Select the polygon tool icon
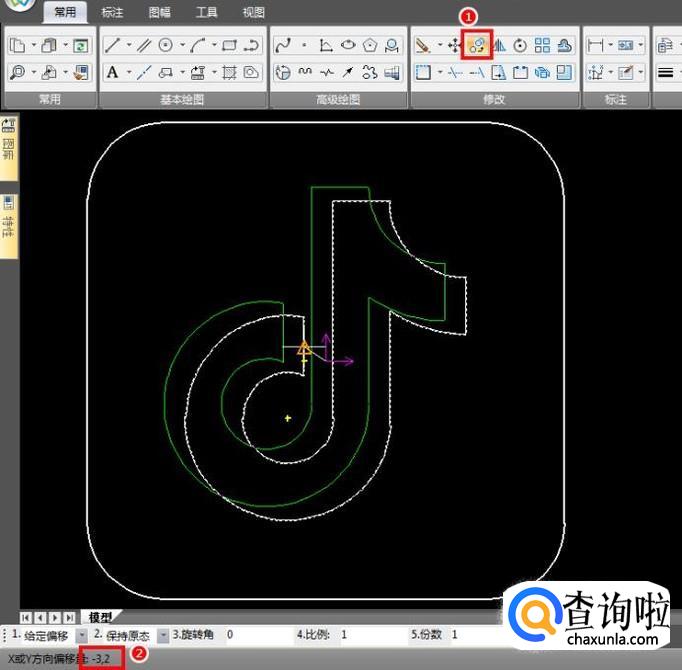This screenshot has width=682, height=670. pos(371,46)
